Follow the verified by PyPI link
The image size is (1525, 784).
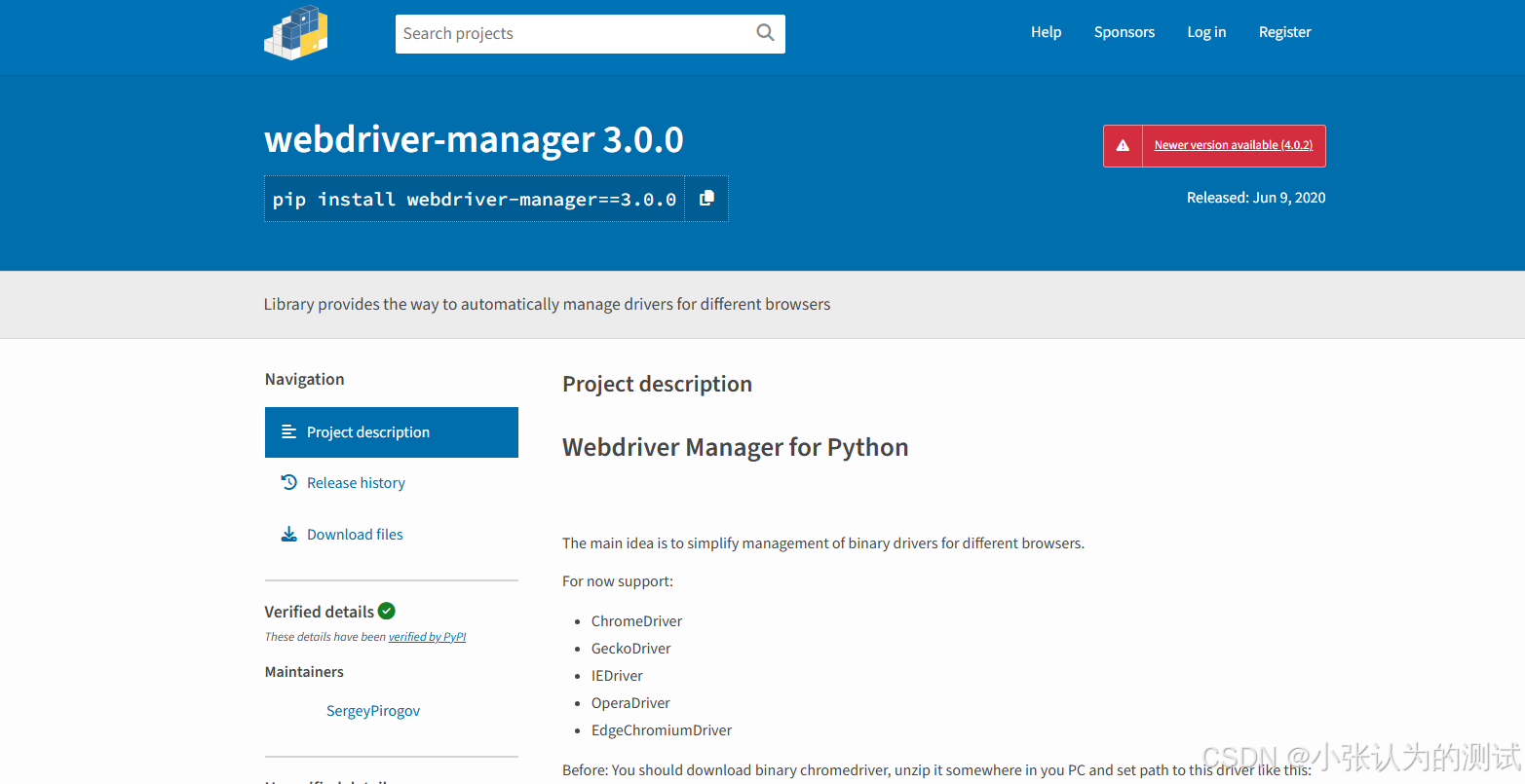[427, 637]
